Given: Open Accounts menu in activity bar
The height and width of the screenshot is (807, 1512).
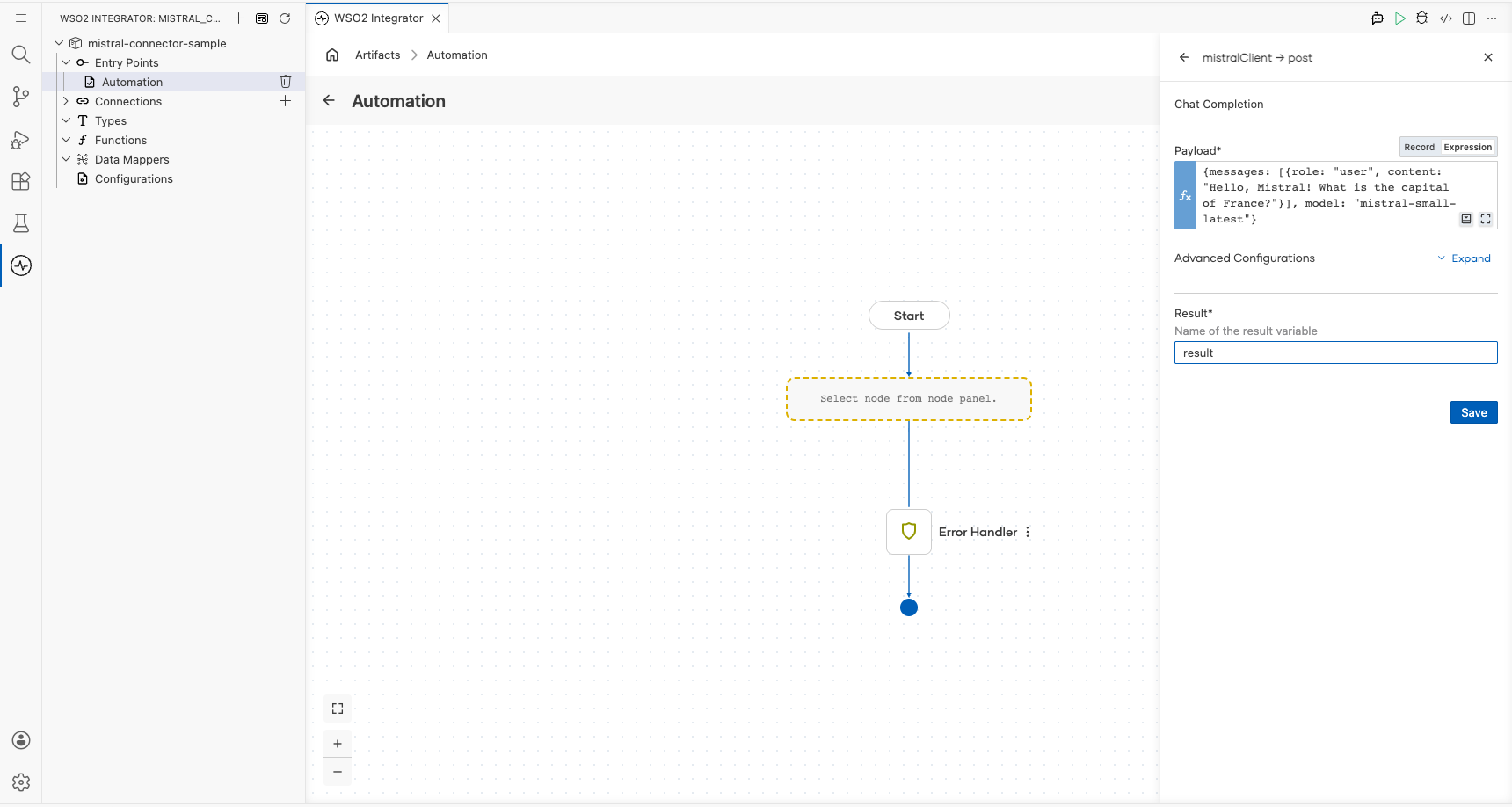Looking at the screenshot, I should tap(21, 740).
